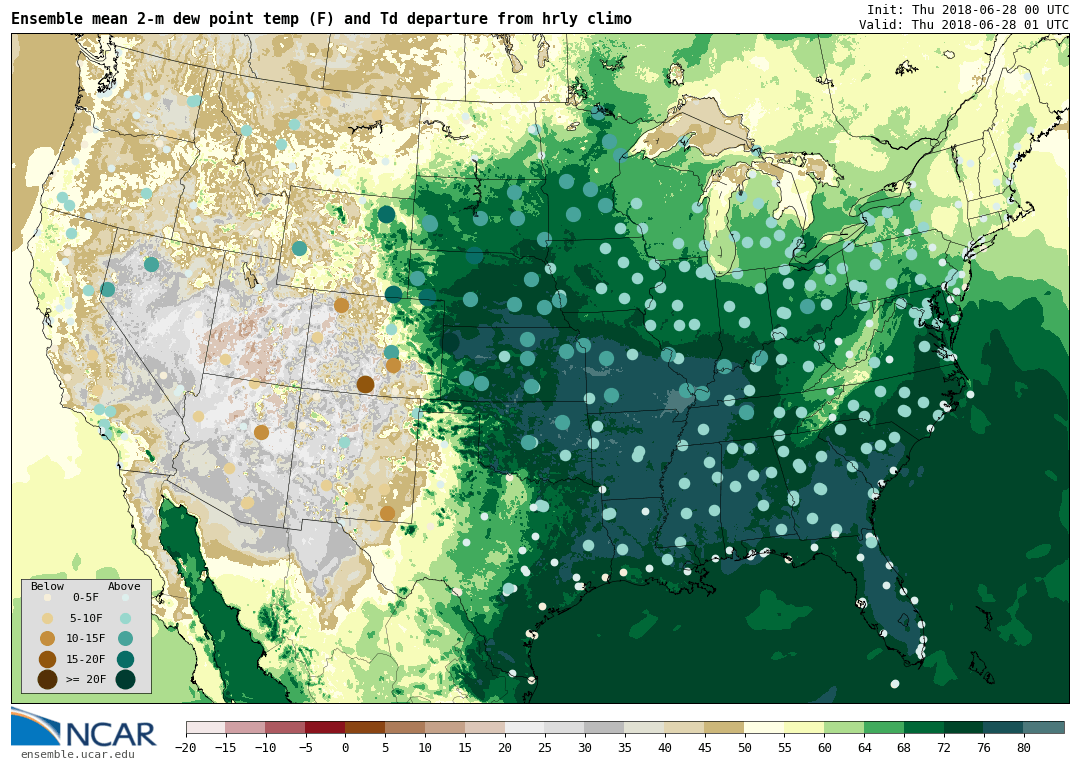Click the orange 10-15F below-climo legend circle
The height and width of the screenshot is (766, 1080).
click(48, 639)
